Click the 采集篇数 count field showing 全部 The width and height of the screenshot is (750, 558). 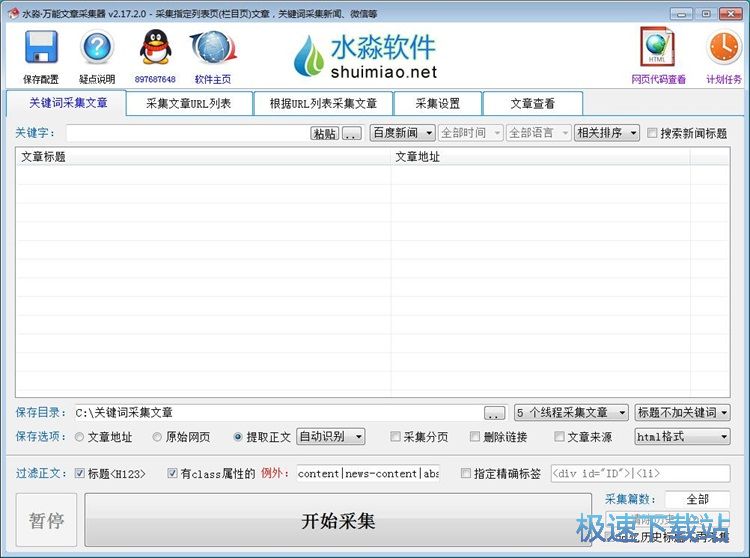coord(697,500)
